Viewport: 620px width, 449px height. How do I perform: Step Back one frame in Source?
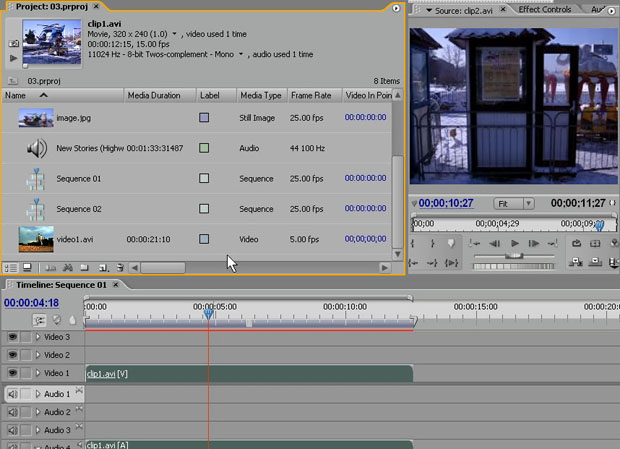[x=494, y=243]
